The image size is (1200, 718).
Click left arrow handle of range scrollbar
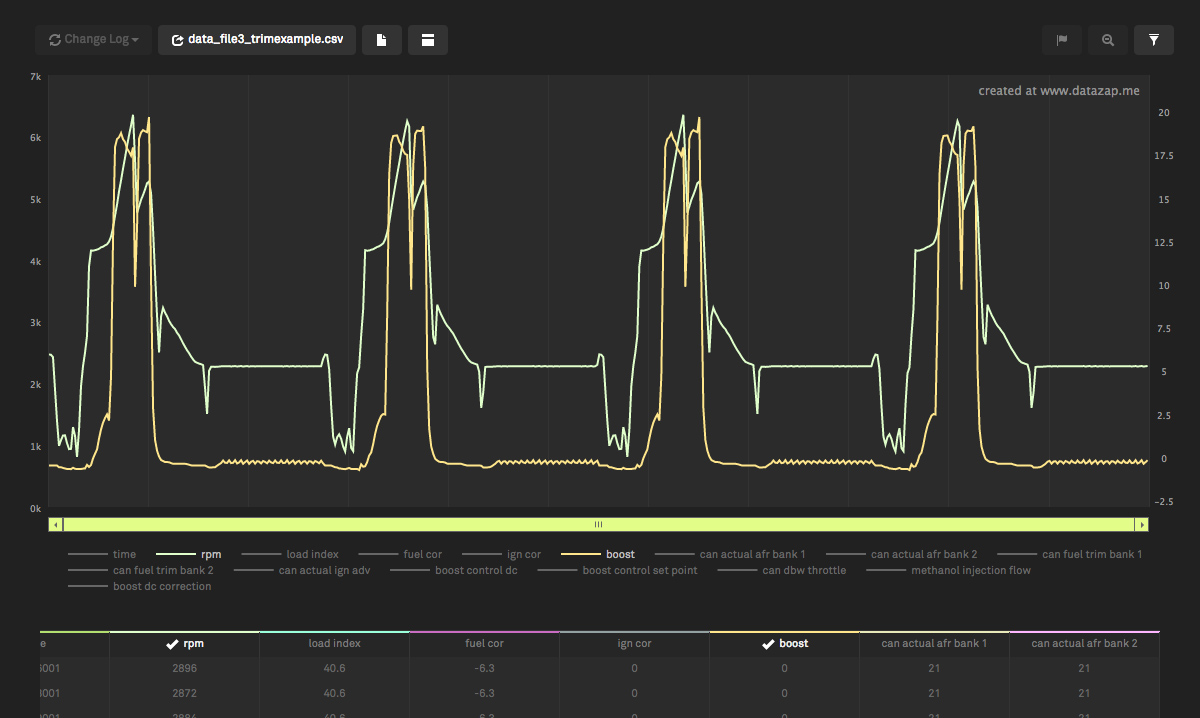tap(56, 524)
